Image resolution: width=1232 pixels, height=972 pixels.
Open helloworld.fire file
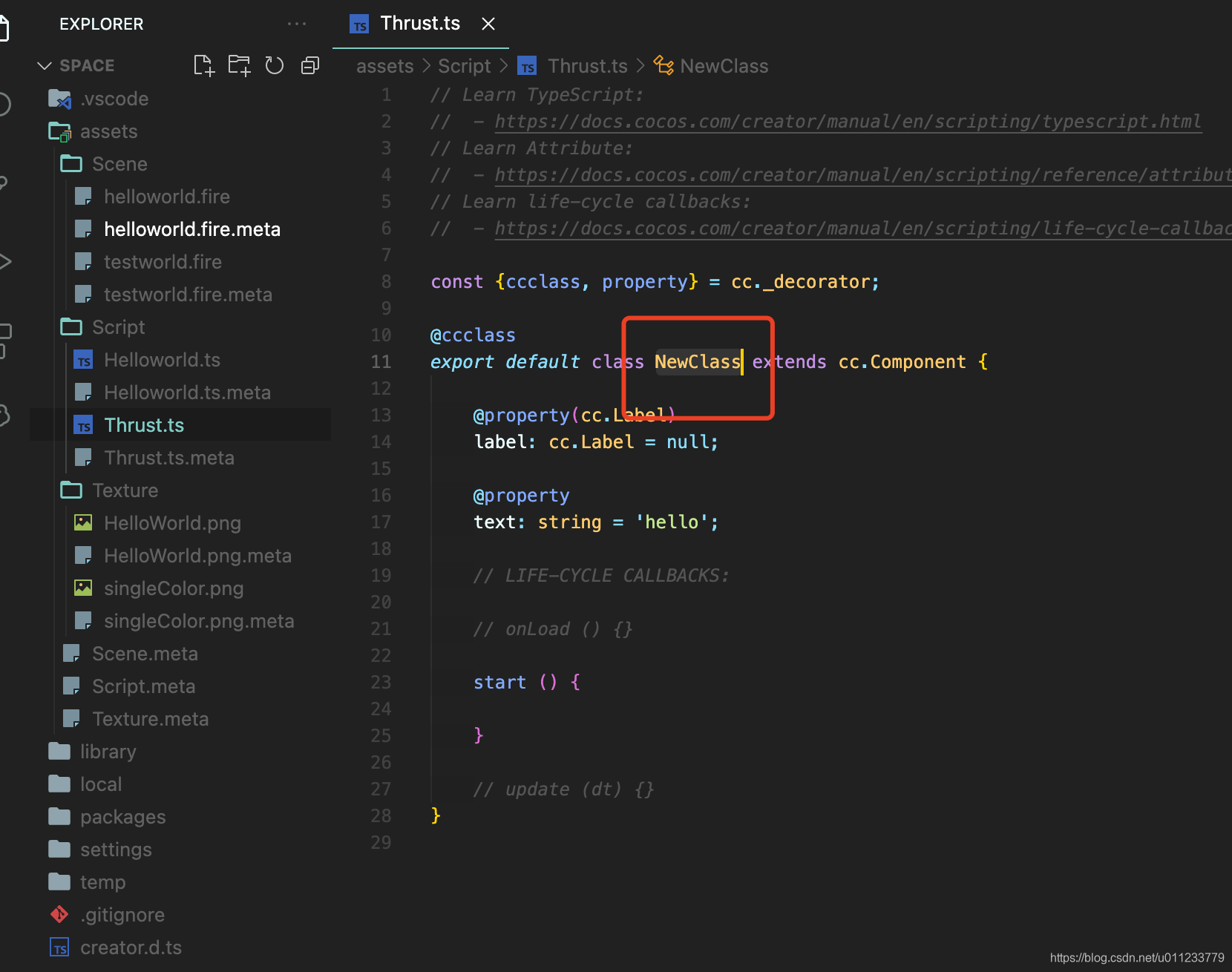(x=167, y=197)
